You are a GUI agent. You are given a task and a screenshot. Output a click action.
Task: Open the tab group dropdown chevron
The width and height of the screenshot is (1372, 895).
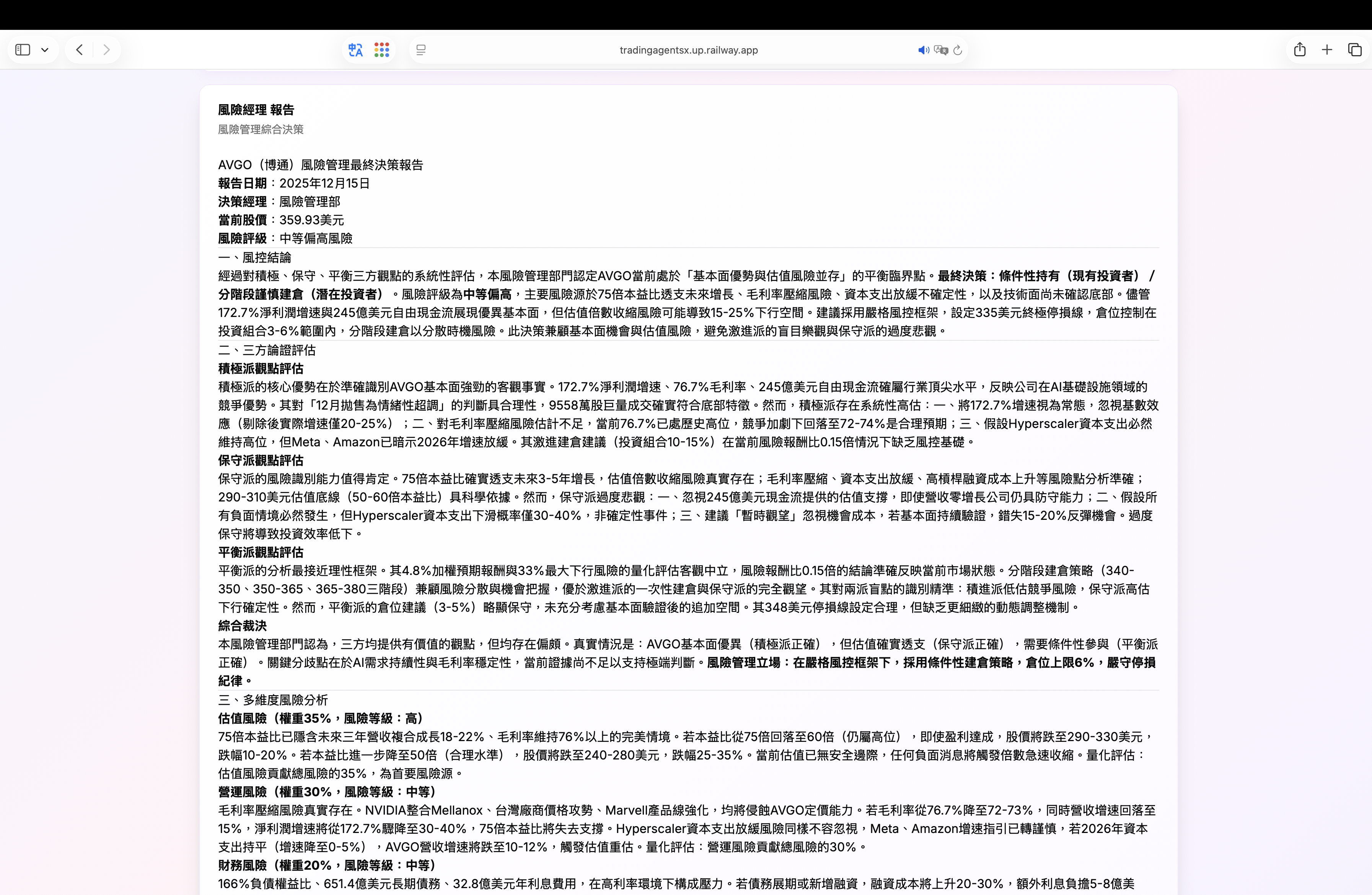pos(45,50)
